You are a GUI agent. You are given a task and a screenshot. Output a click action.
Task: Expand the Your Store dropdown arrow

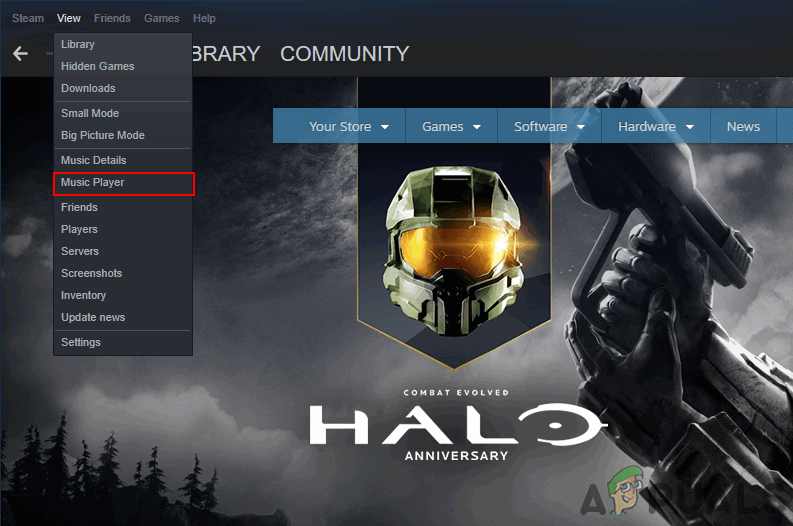pyautogui.click(x=385, y=126)
